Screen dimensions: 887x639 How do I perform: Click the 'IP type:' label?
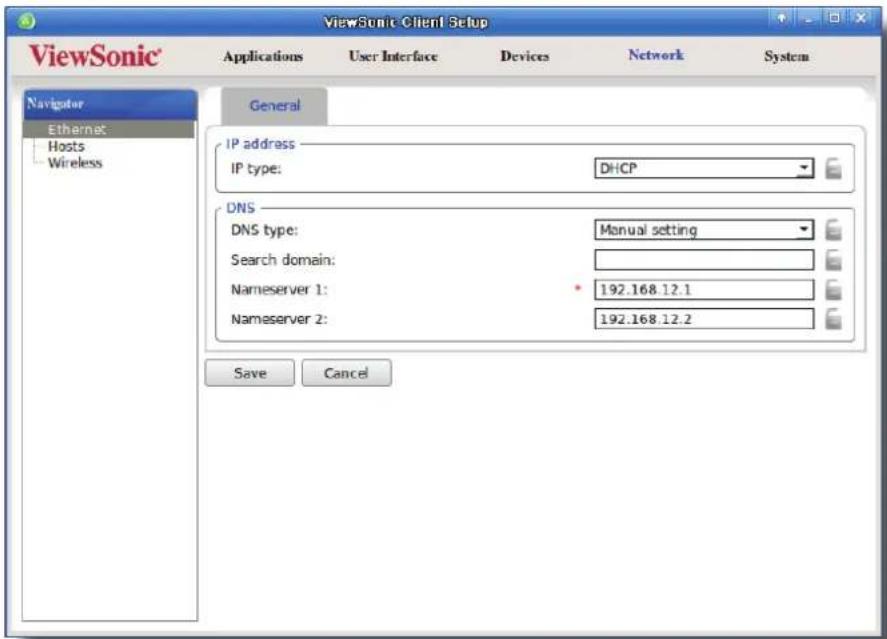256,169
